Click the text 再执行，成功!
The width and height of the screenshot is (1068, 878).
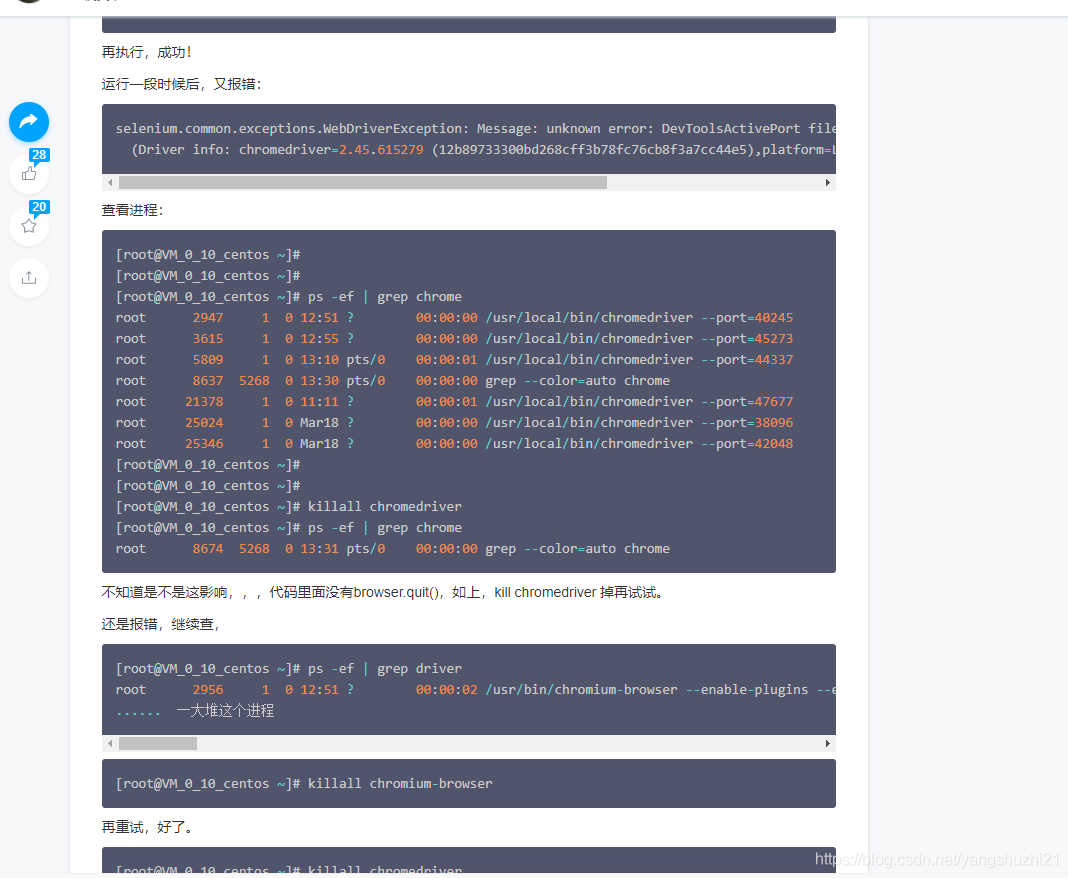tap(146, 52)
